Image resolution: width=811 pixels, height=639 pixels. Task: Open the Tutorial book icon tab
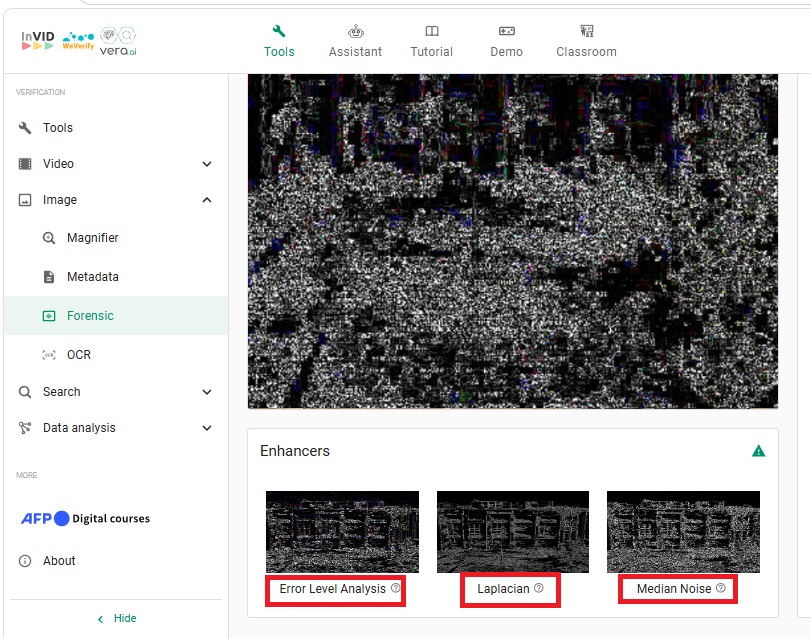click(431, 31)
